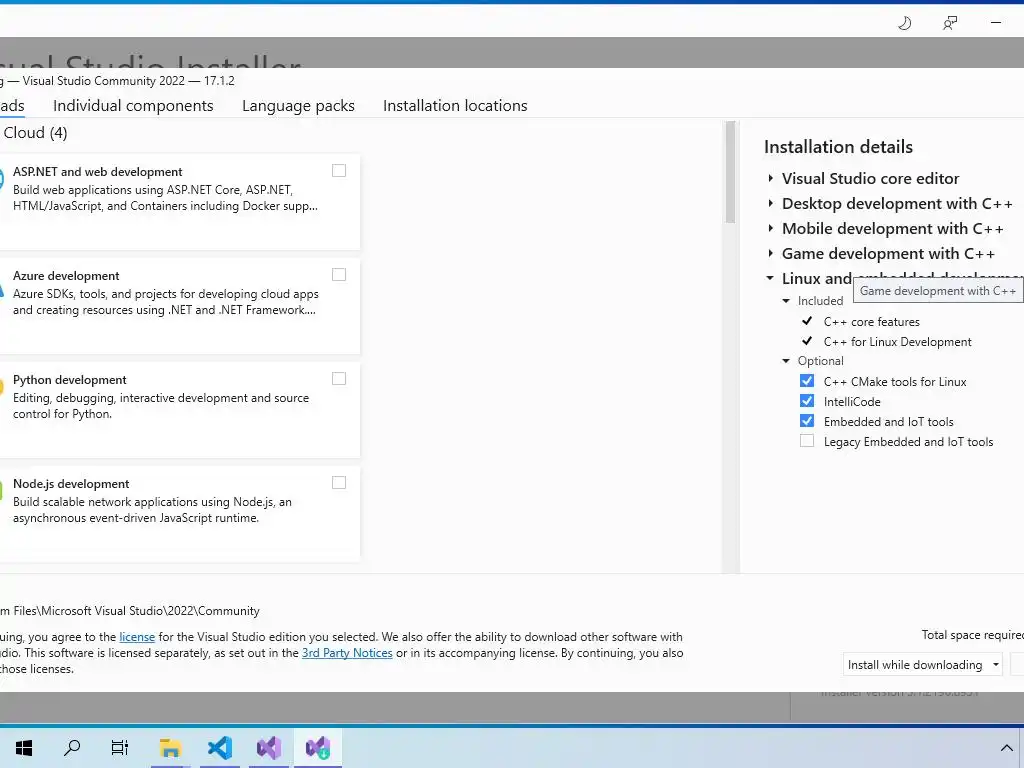Open the 3rd Party Notices link
1024x768 pixels.
point(347,653)
